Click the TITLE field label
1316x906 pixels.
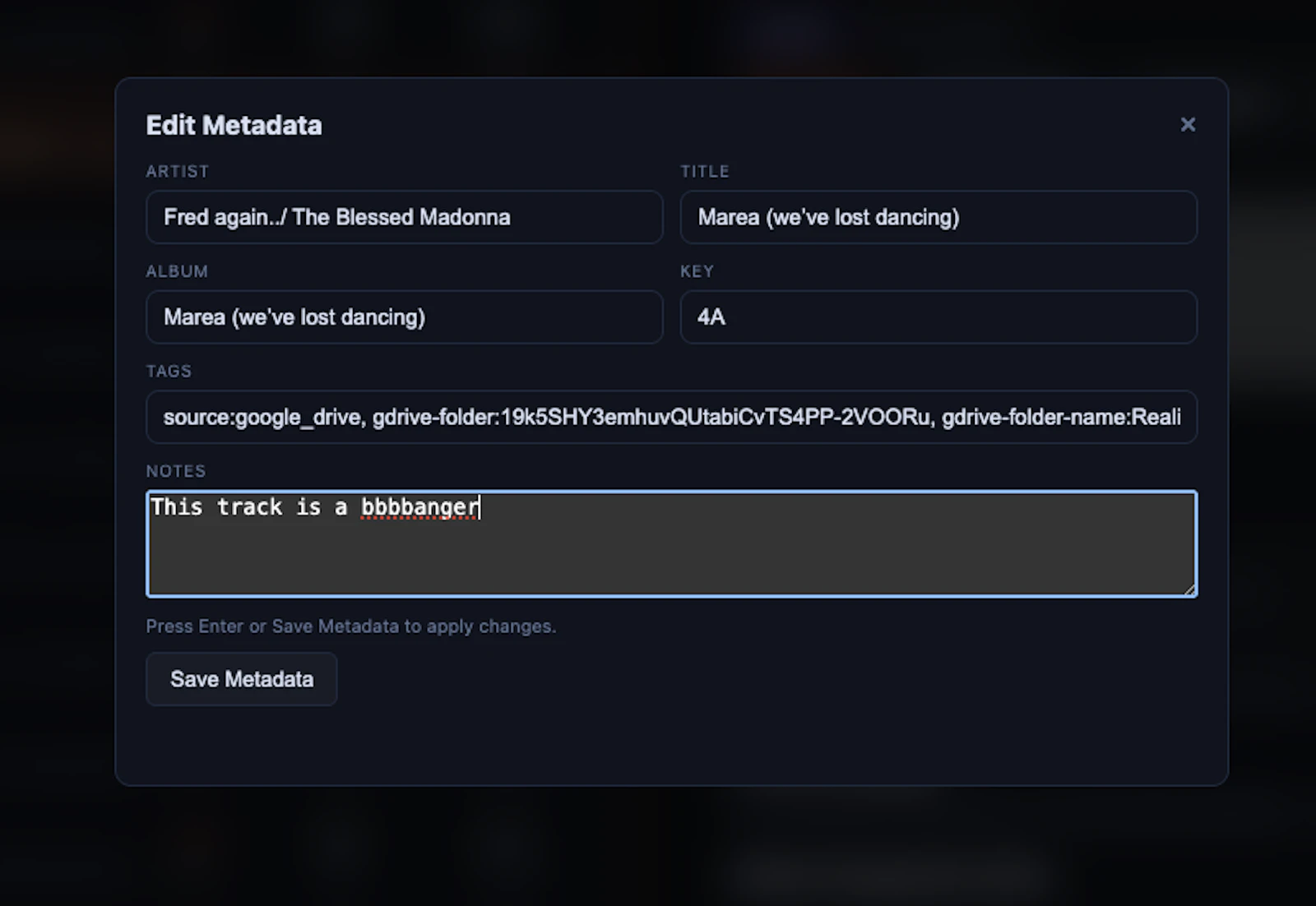click(x=705, y=171)
